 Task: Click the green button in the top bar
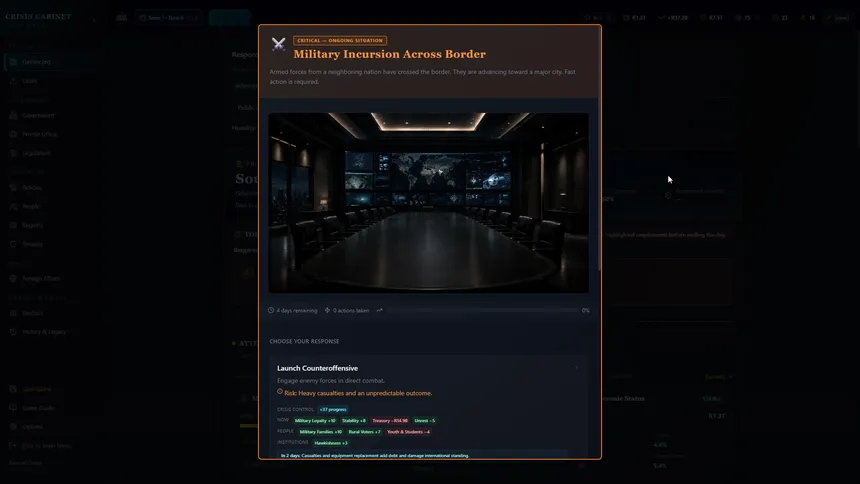click(229, 18)
